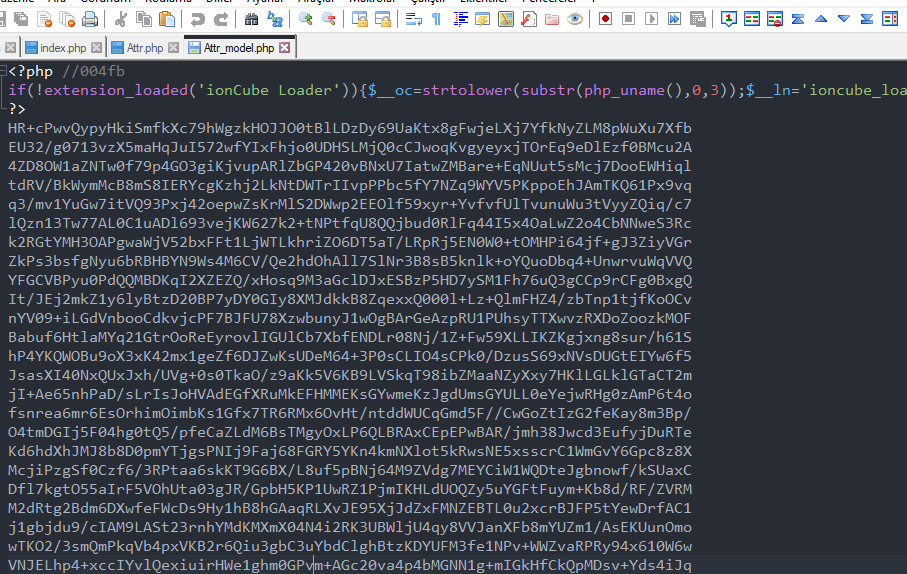The width and height of the screenshot is (907, 574).
Task: Click the line starting YFGCVBPyu0PdQQ
Action: (x=350, y=280)
